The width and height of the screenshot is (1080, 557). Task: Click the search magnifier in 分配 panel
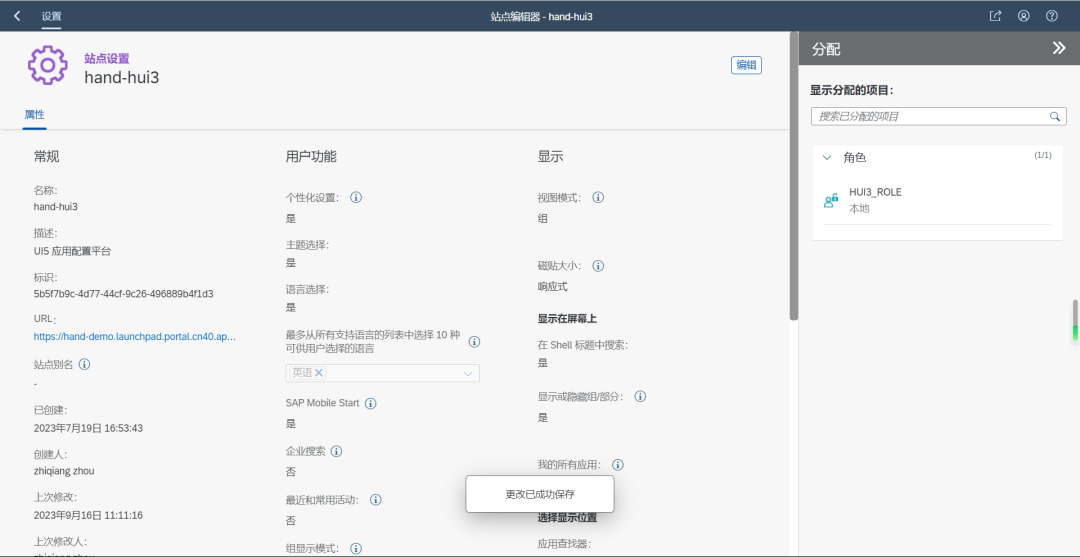coord(1055,116)
